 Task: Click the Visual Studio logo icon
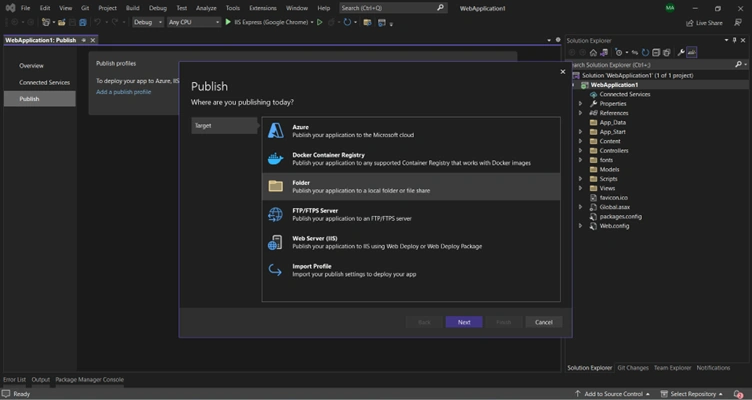click(x=10, y=8)
